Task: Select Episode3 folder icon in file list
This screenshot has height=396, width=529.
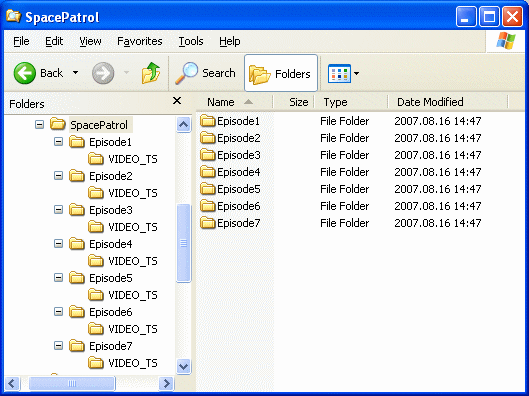Action: click(x=207, y=154)
